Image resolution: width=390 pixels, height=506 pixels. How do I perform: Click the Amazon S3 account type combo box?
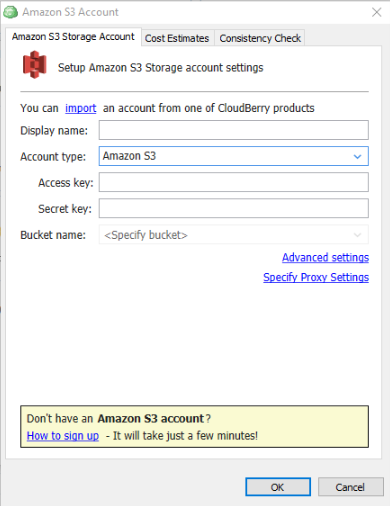234,156
